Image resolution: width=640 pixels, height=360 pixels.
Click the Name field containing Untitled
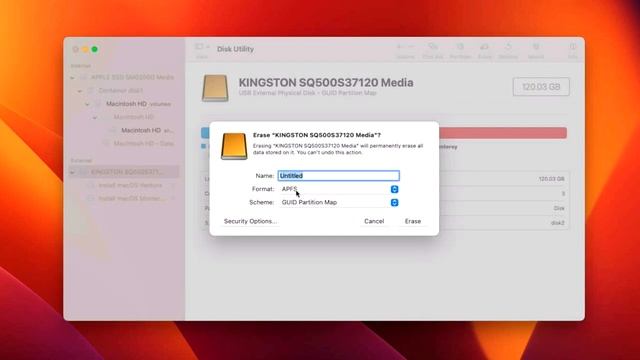coord(338,176)
